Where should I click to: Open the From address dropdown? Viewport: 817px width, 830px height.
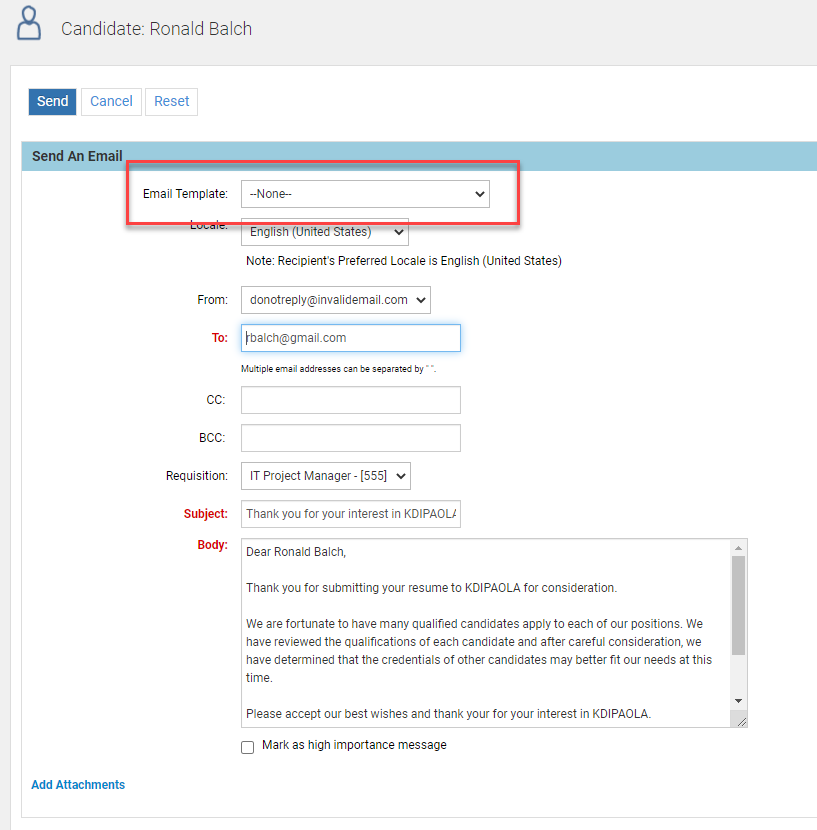tap(335, 299)
